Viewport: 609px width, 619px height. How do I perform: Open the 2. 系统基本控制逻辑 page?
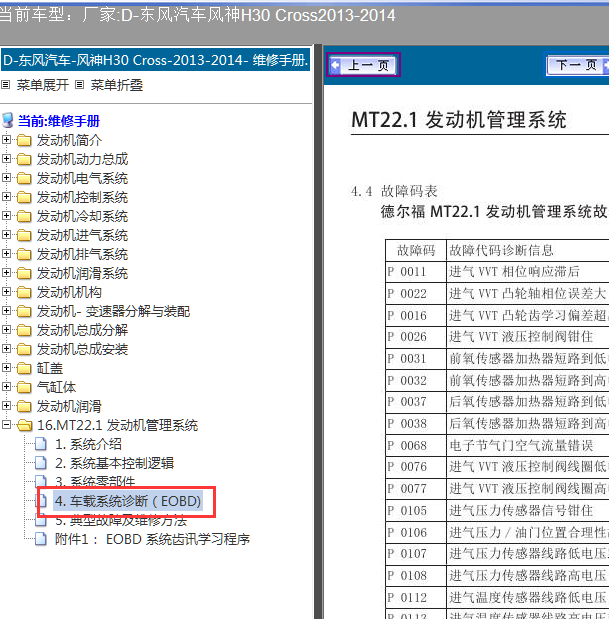114,463
